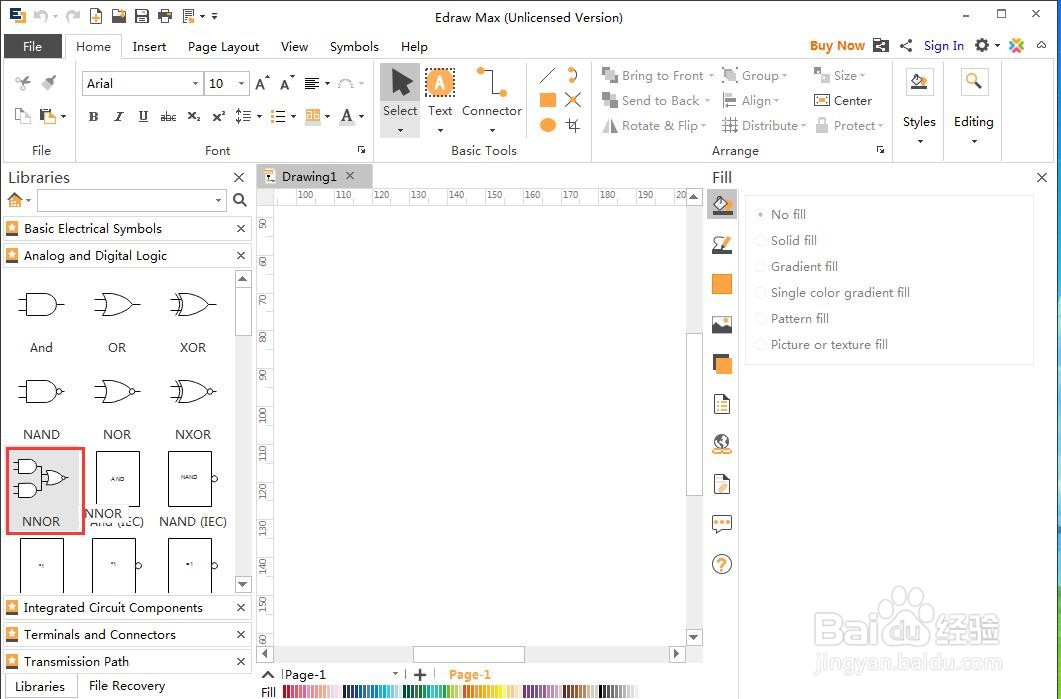Image resolution: width=1061 pixels, height=699 pixels.
Task: Select the No fill option
Action: point(782,215)
